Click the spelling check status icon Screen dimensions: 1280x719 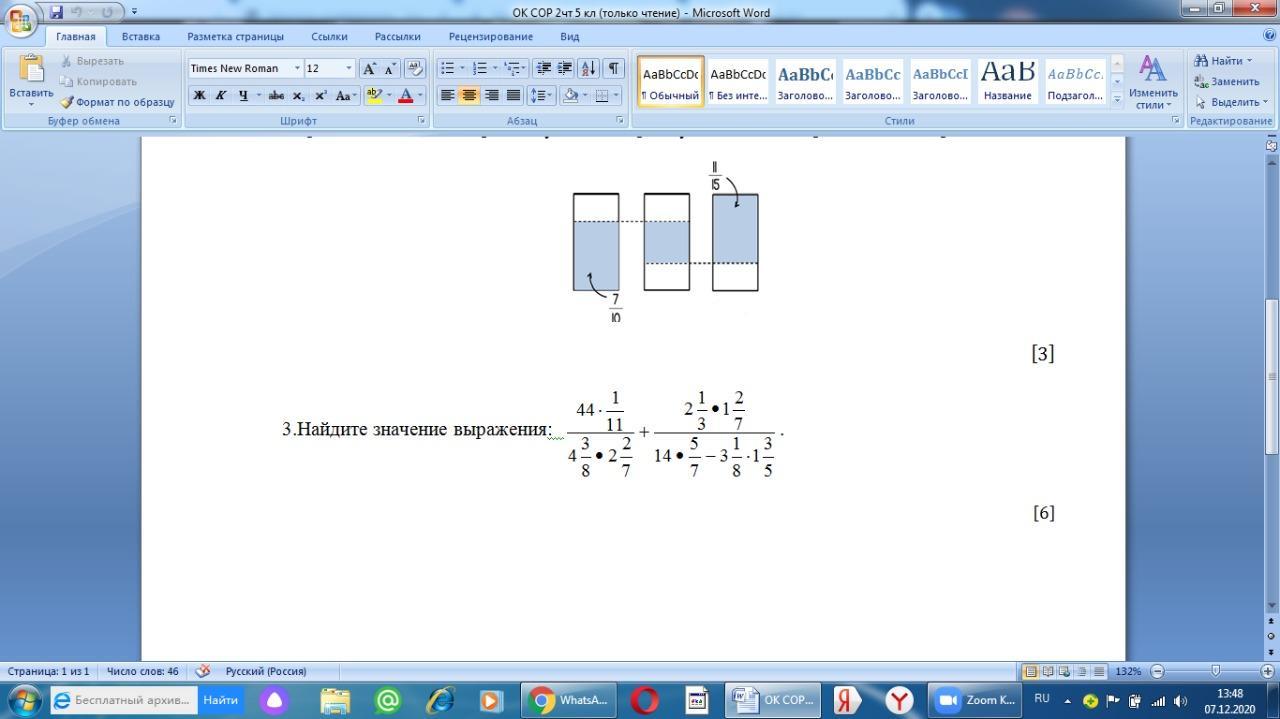pos(203,671)
